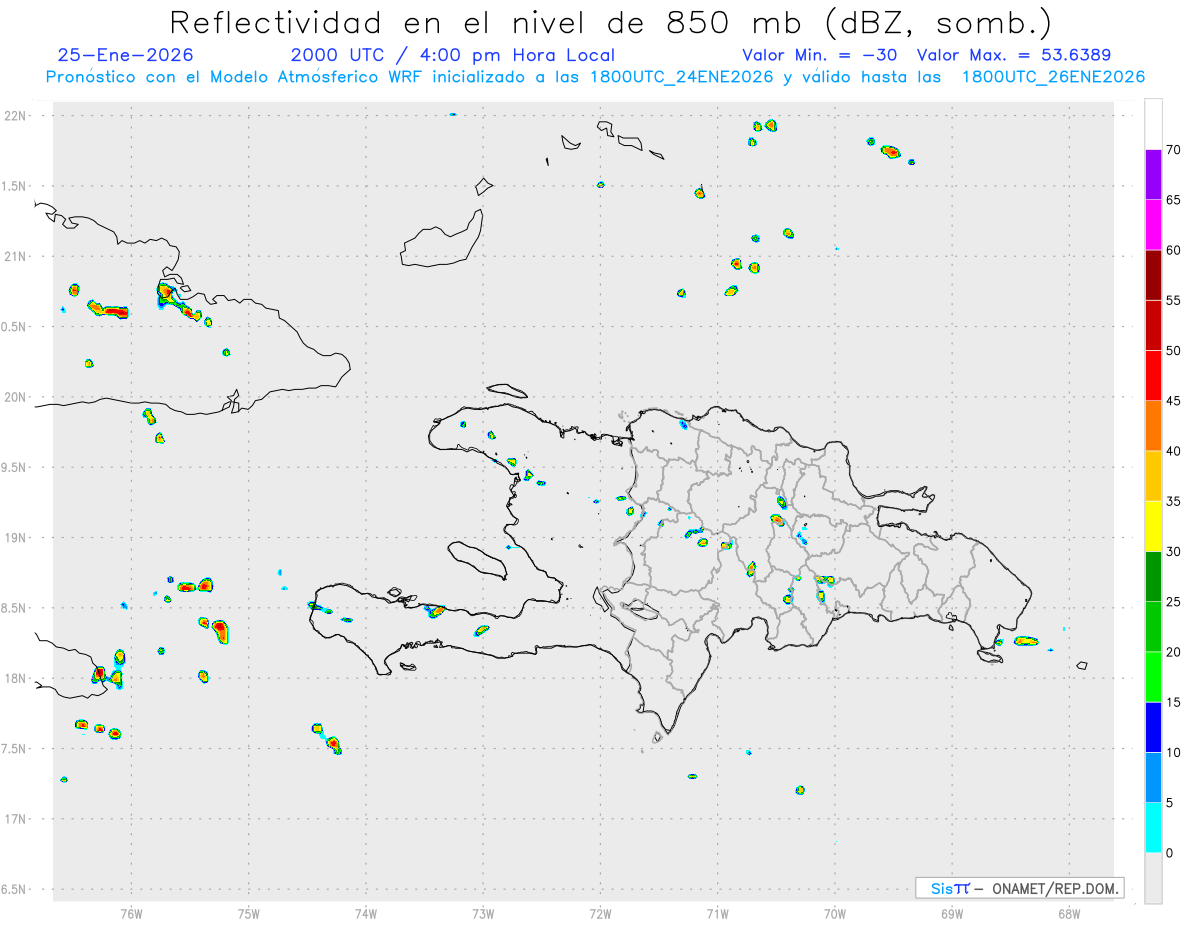The height and width of the screenshot is (927, 1200).
Task: Click the colorbar scale value '70'
Action: point(1174,150)
